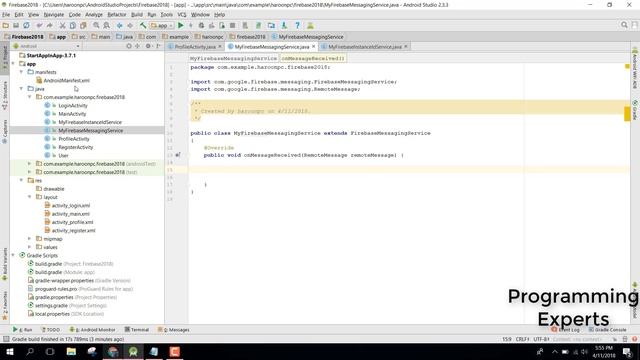Click the Make Project hammer icon
This screenshot has height=360, width=640.
pos(143,25)
